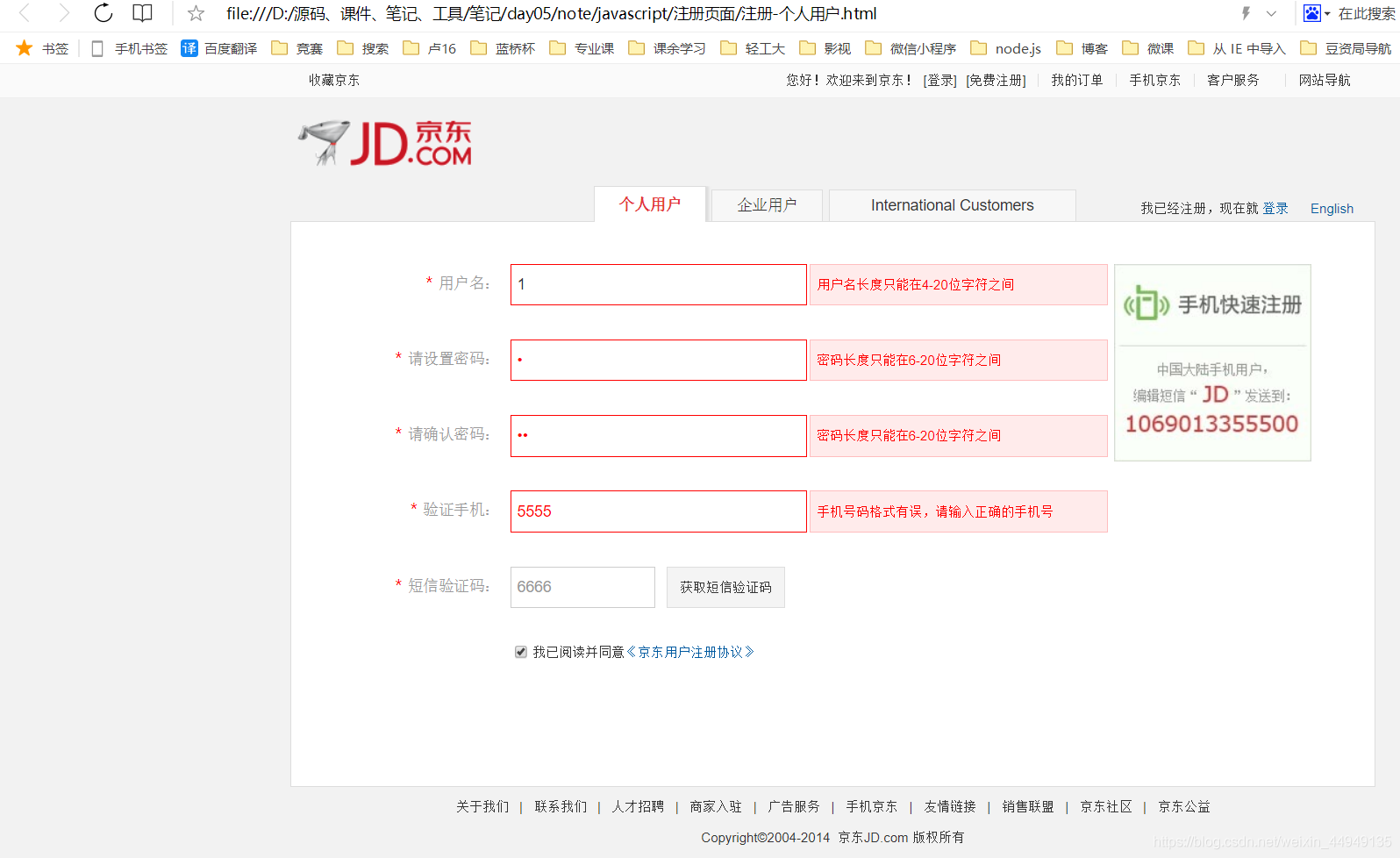Click the 请确认密码 input field
This screenshot has width=1400, height=858.
pos(659,436)
